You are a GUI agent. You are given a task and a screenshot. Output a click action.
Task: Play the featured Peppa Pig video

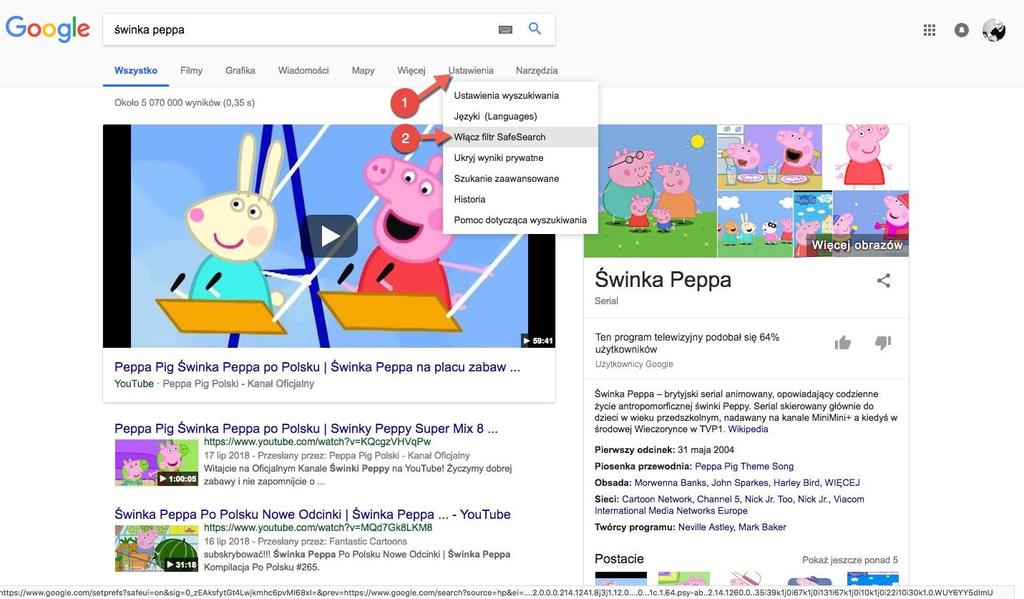[329, 236]
